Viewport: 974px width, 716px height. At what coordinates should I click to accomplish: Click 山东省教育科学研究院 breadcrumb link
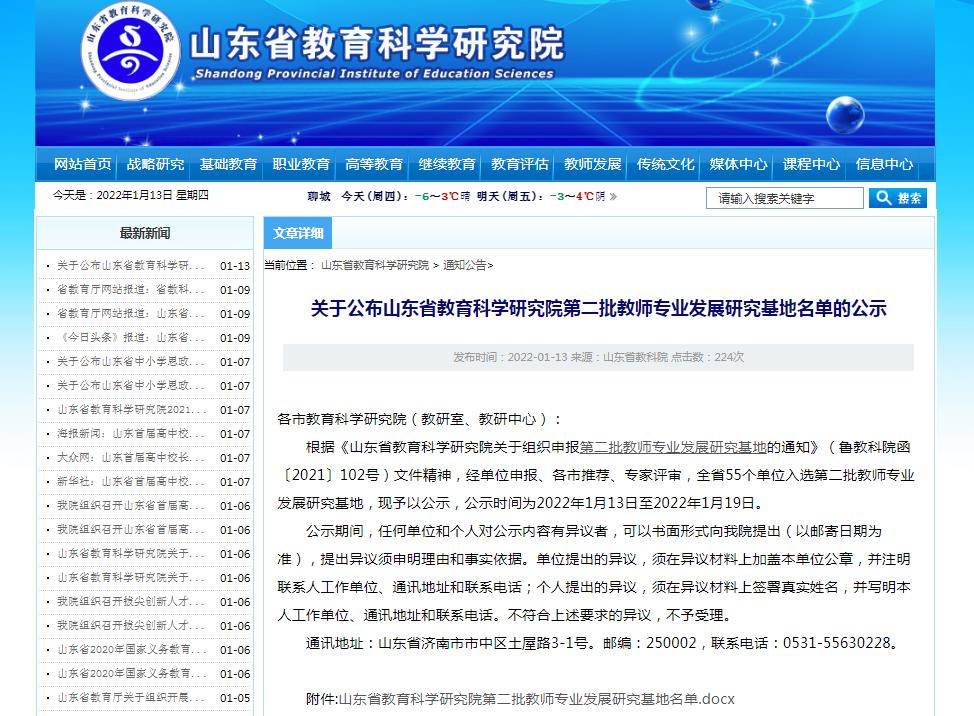click(374, 266)
